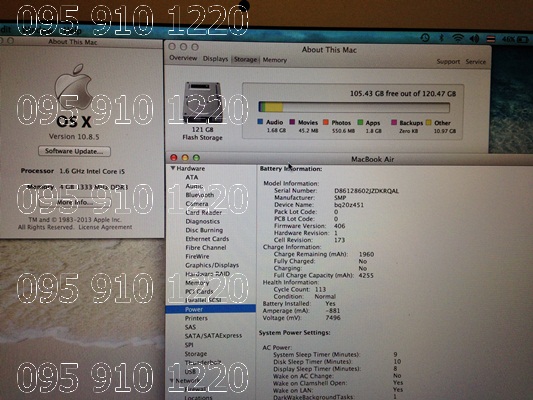Open the License Agreement link

(x=105, y=227)
